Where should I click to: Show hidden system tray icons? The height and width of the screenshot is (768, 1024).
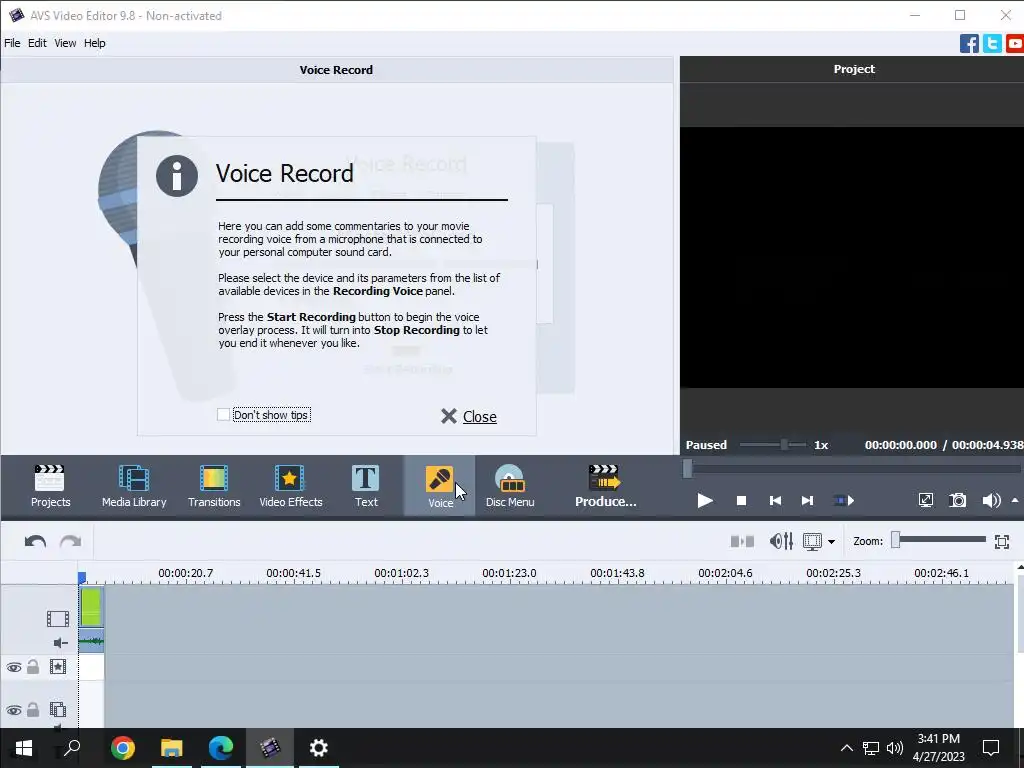point(846,748)
